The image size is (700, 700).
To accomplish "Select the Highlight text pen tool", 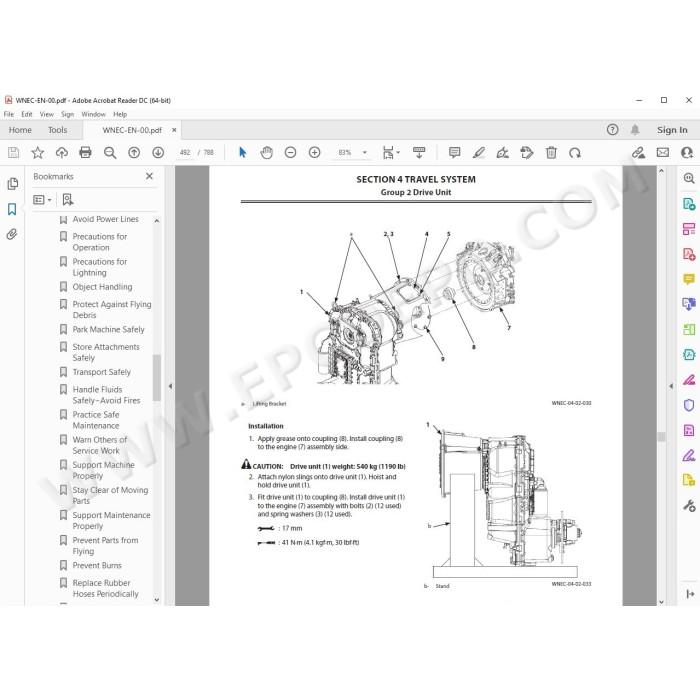I will coord(479,153).
